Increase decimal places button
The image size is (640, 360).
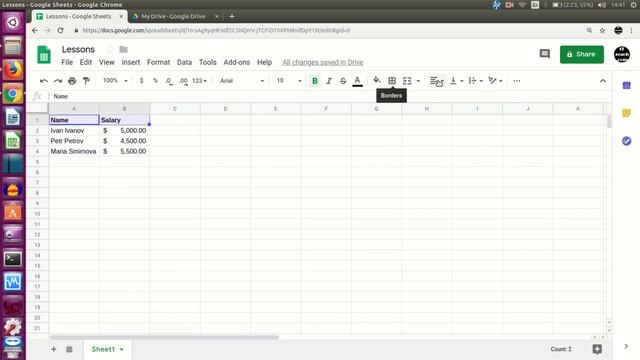tap(183, 81)
